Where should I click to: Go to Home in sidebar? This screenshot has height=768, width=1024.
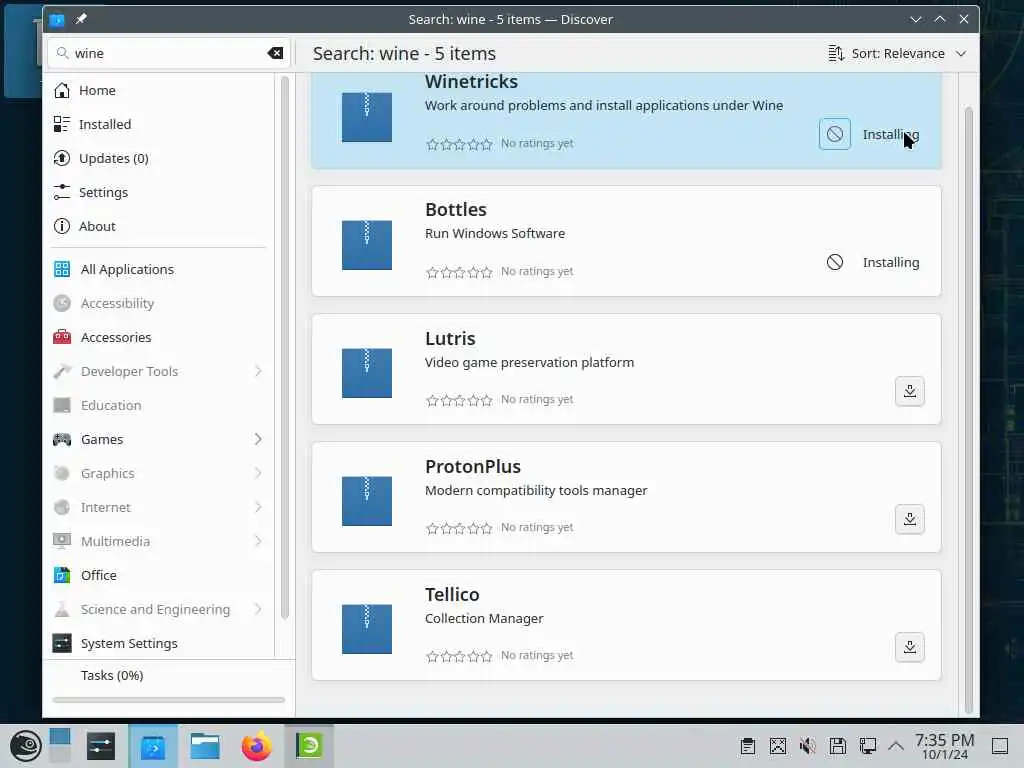click(x=160, y=90)
